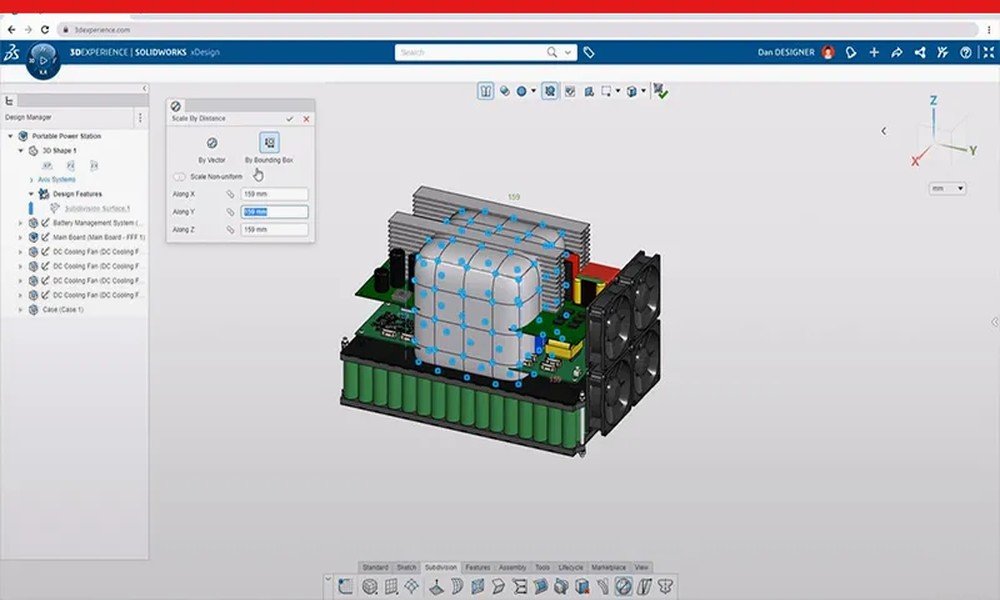The image size is (1000, 600).
Task: Open the Assembly tab
Action: coord(512,567)
